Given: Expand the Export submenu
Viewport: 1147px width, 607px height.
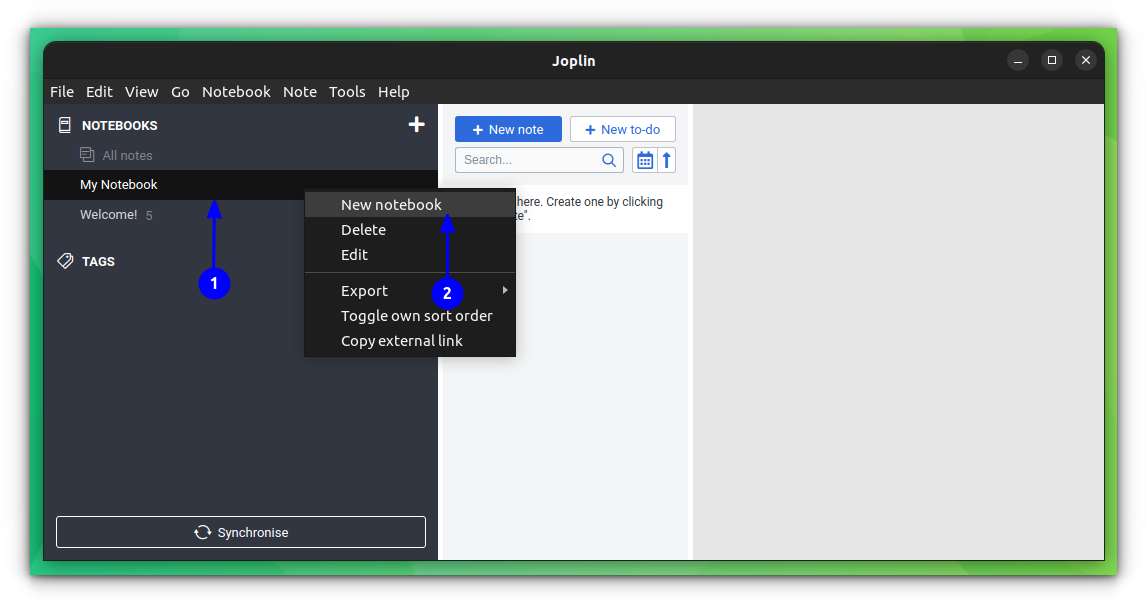Looking at the screenshot, I should (x=364, y=290).
